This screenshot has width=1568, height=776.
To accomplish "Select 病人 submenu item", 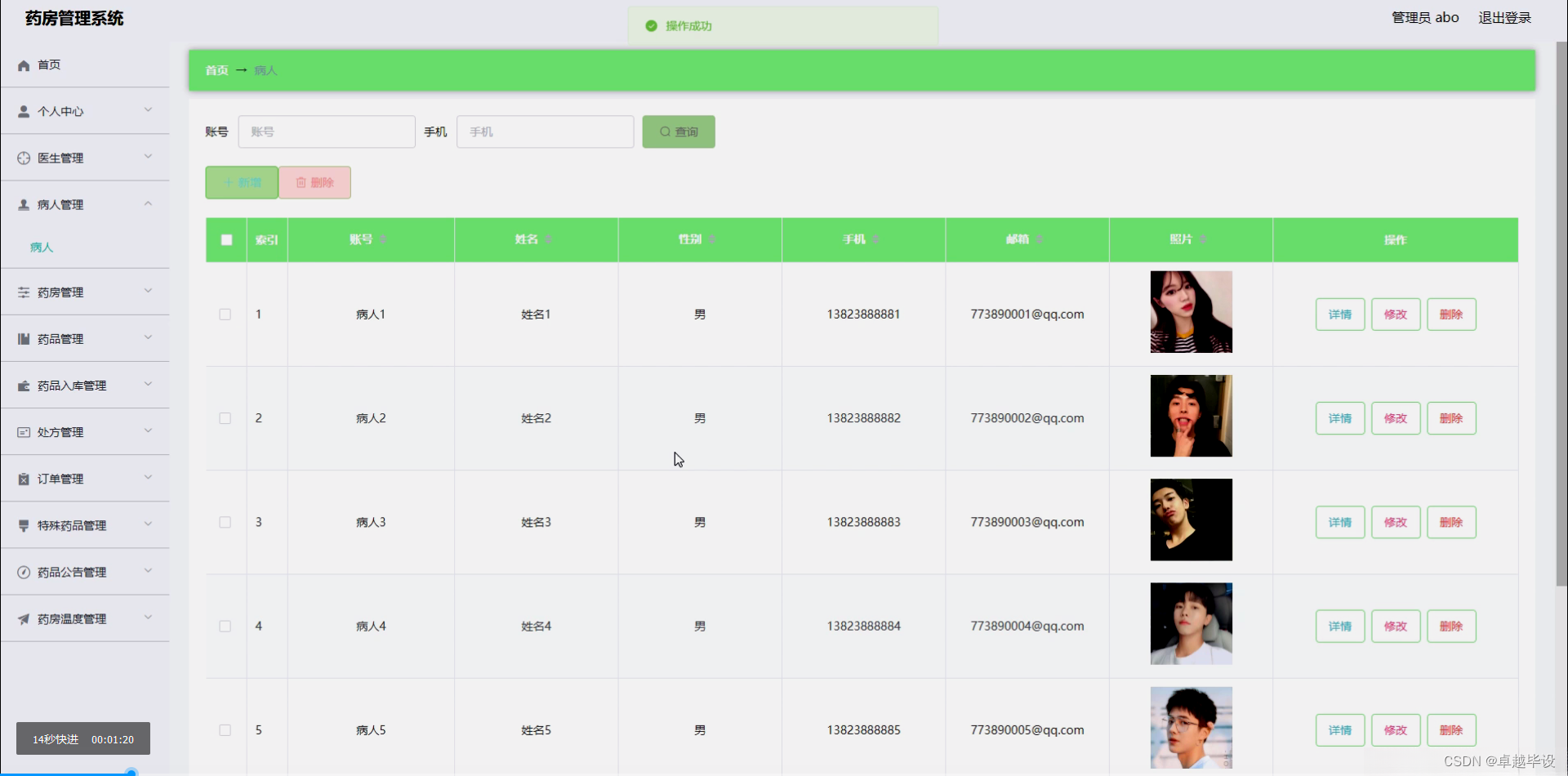I will 41,247.
